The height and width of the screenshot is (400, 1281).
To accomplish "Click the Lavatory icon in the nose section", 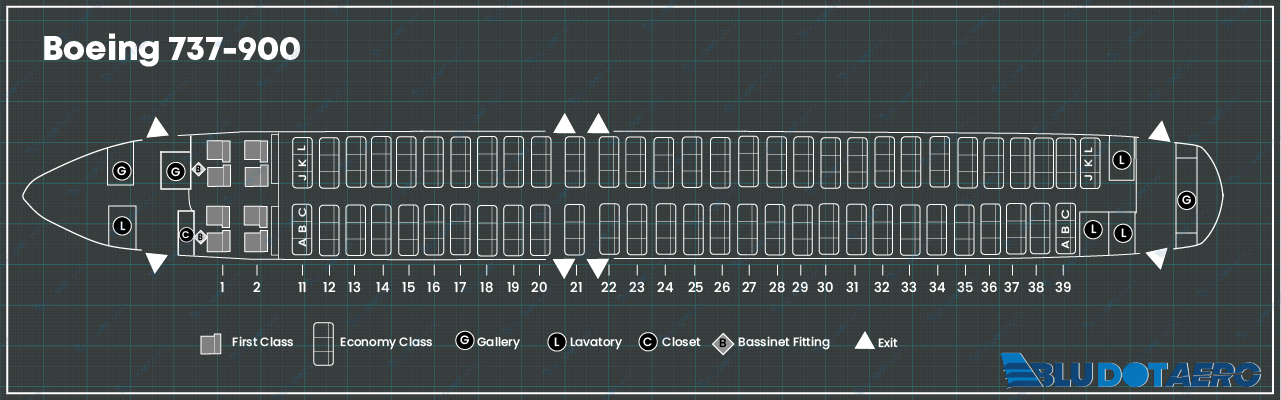I will pyautogui.click(x=122, y=225).
